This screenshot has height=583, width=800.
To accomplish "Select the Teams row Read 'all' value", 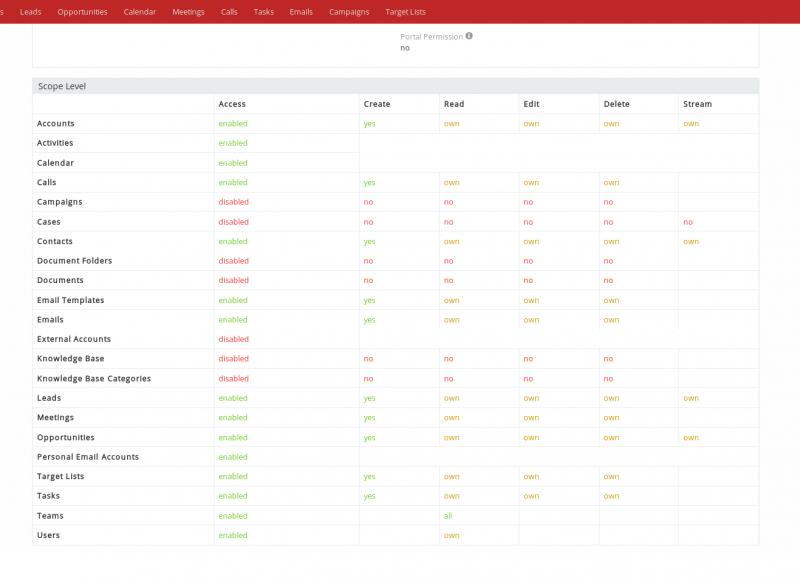I will point(448,516).
